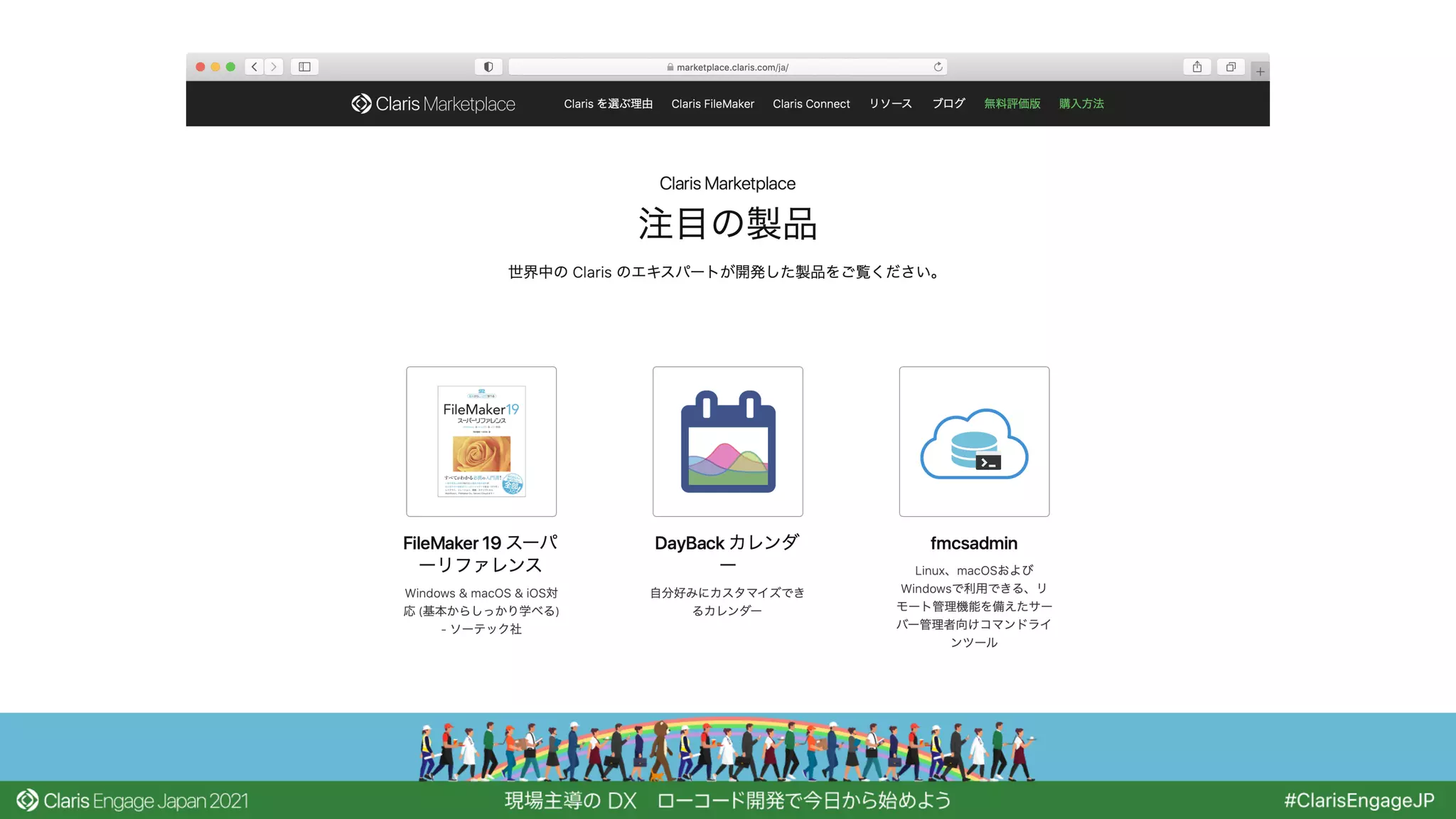Viewport: 1456px width, 819px height.
Task: Click the 世界中の Claris のエキスパート tagline
Action: [x=725, y=272]
